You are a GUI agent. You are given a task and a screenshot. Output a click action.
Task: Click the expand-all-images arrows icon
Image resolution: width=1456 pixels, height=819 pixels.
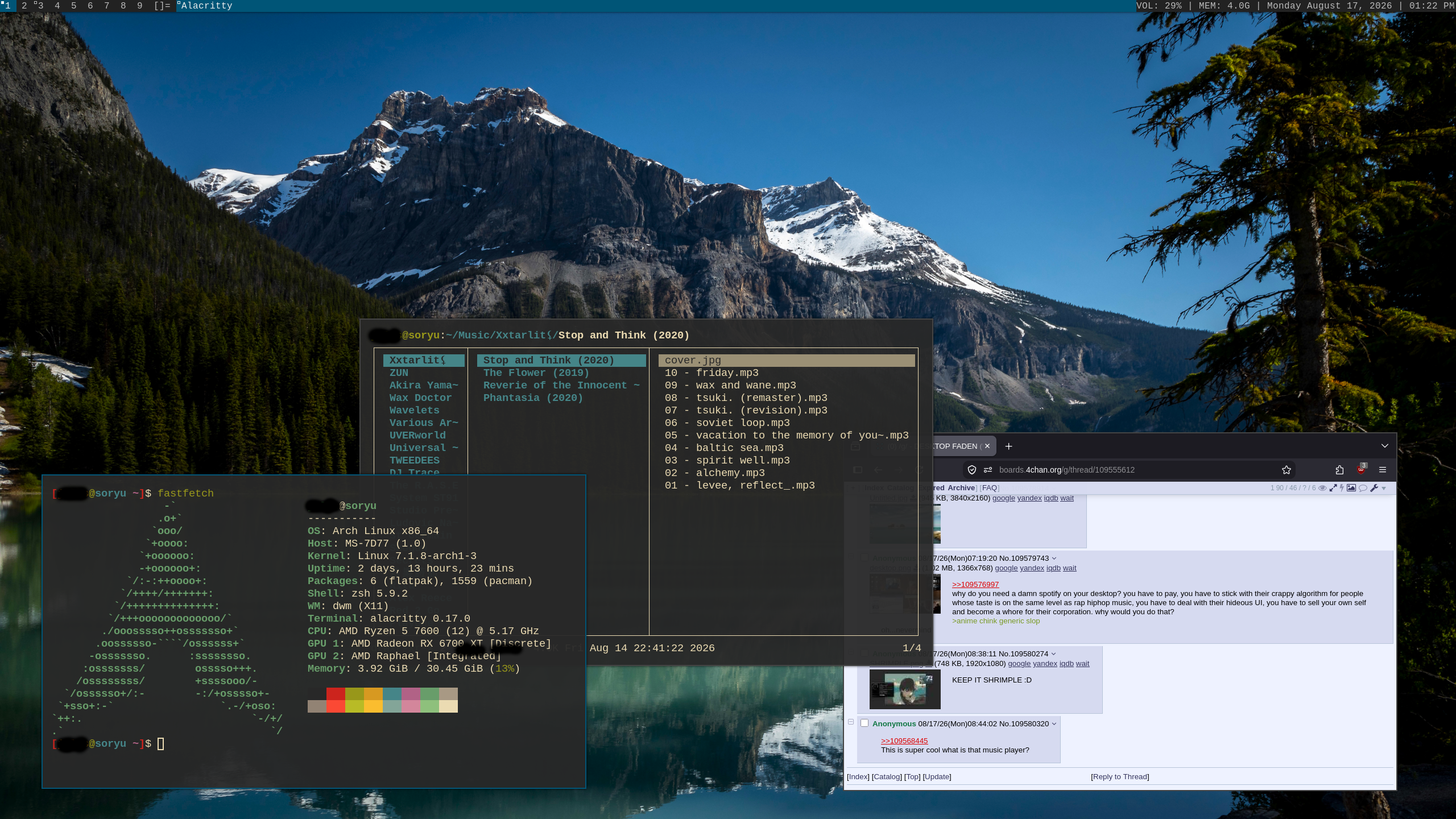click(1333, 488)
